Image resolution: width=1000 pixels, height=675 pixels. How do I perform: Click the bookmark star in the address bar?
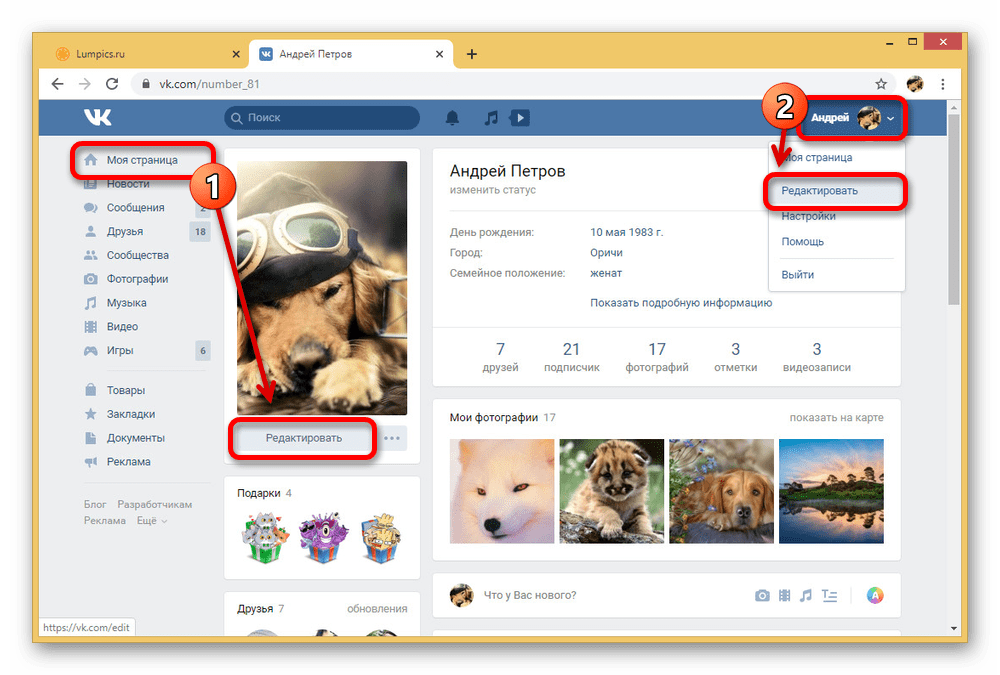pyautogui.click(x=880, y=84)
